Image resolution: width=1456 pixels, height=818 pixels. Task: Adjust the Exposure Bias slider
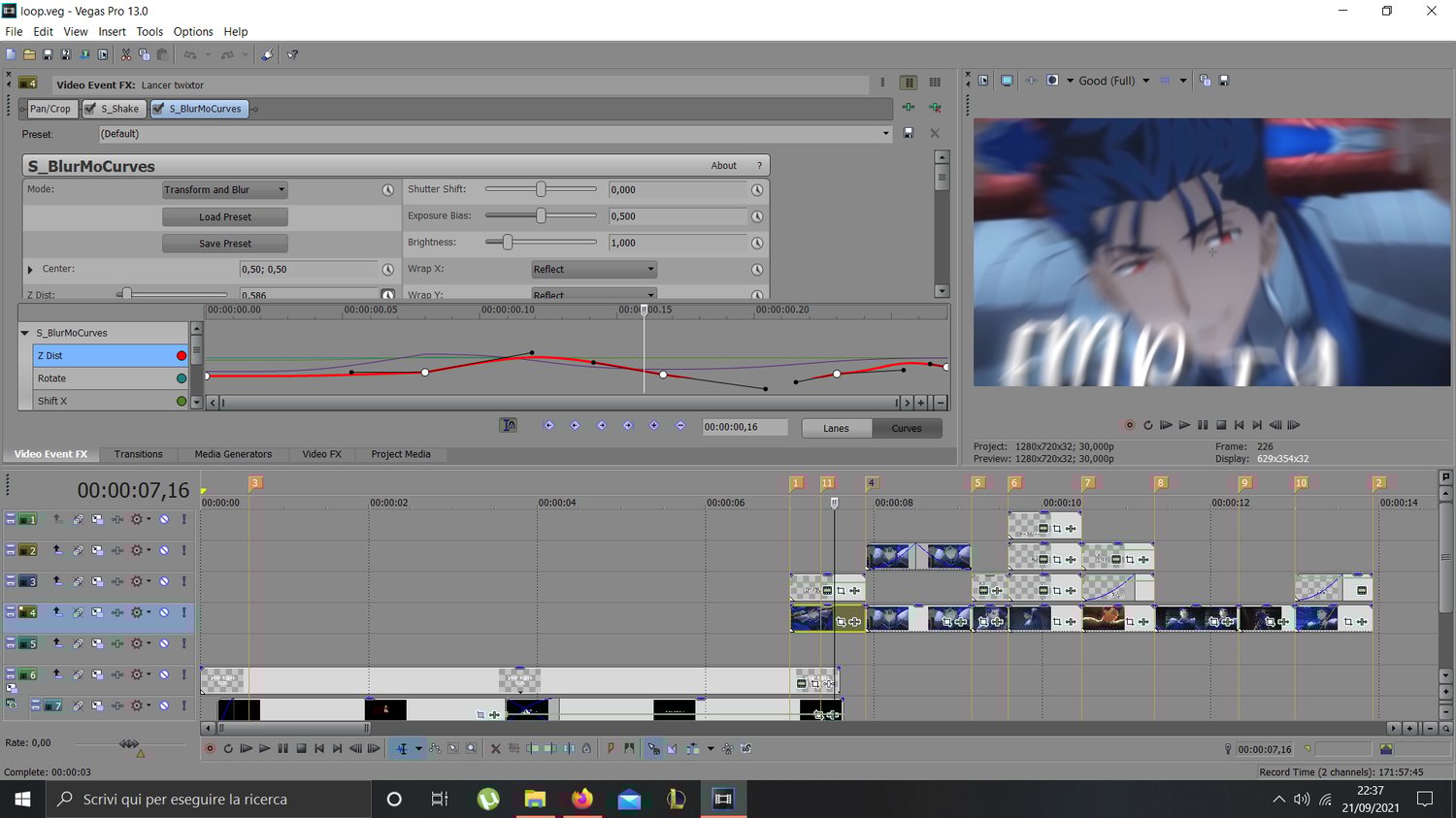(541, 215)
